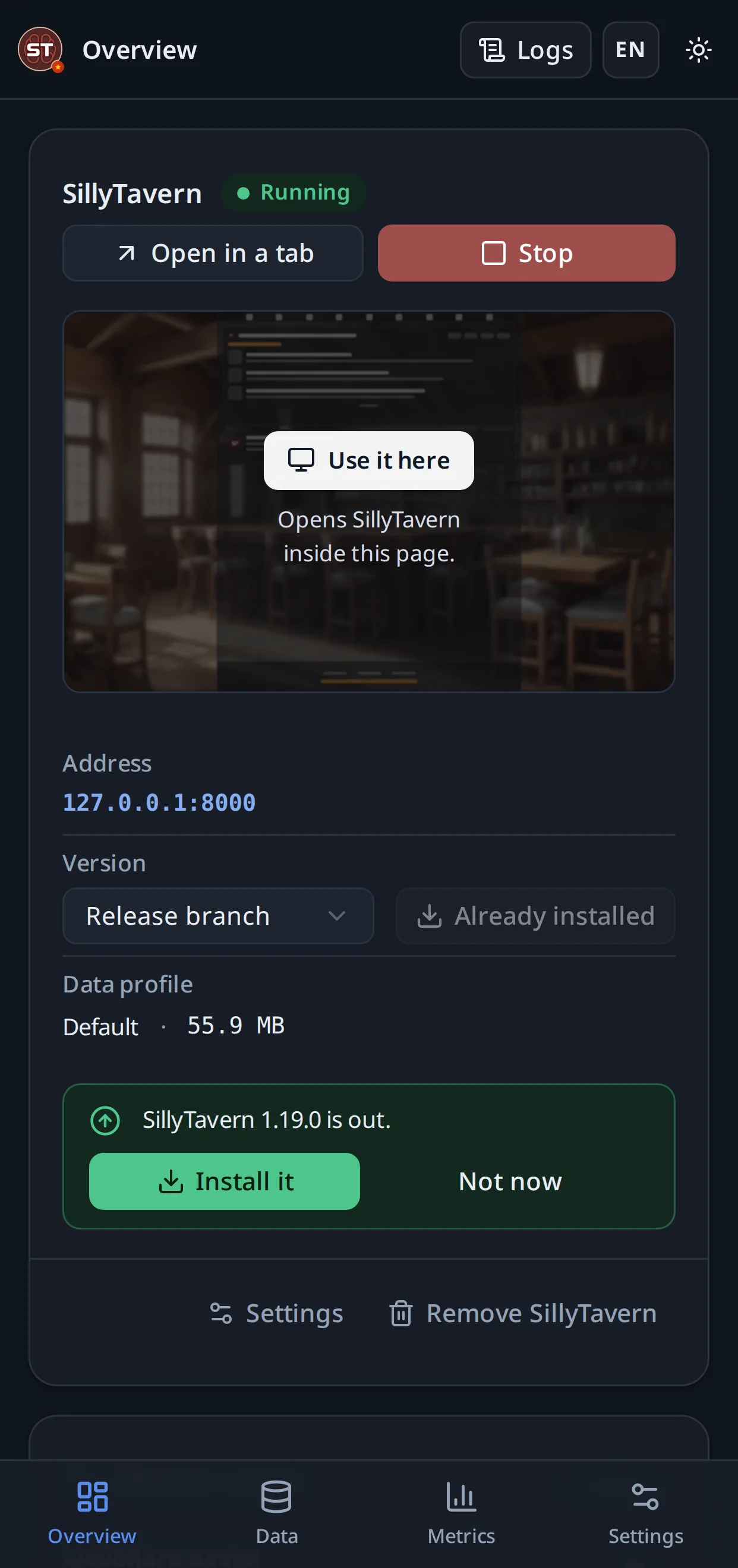Screen dimensions: 738x1568
Task: Open the Logs panel
Action: (525, 50)
